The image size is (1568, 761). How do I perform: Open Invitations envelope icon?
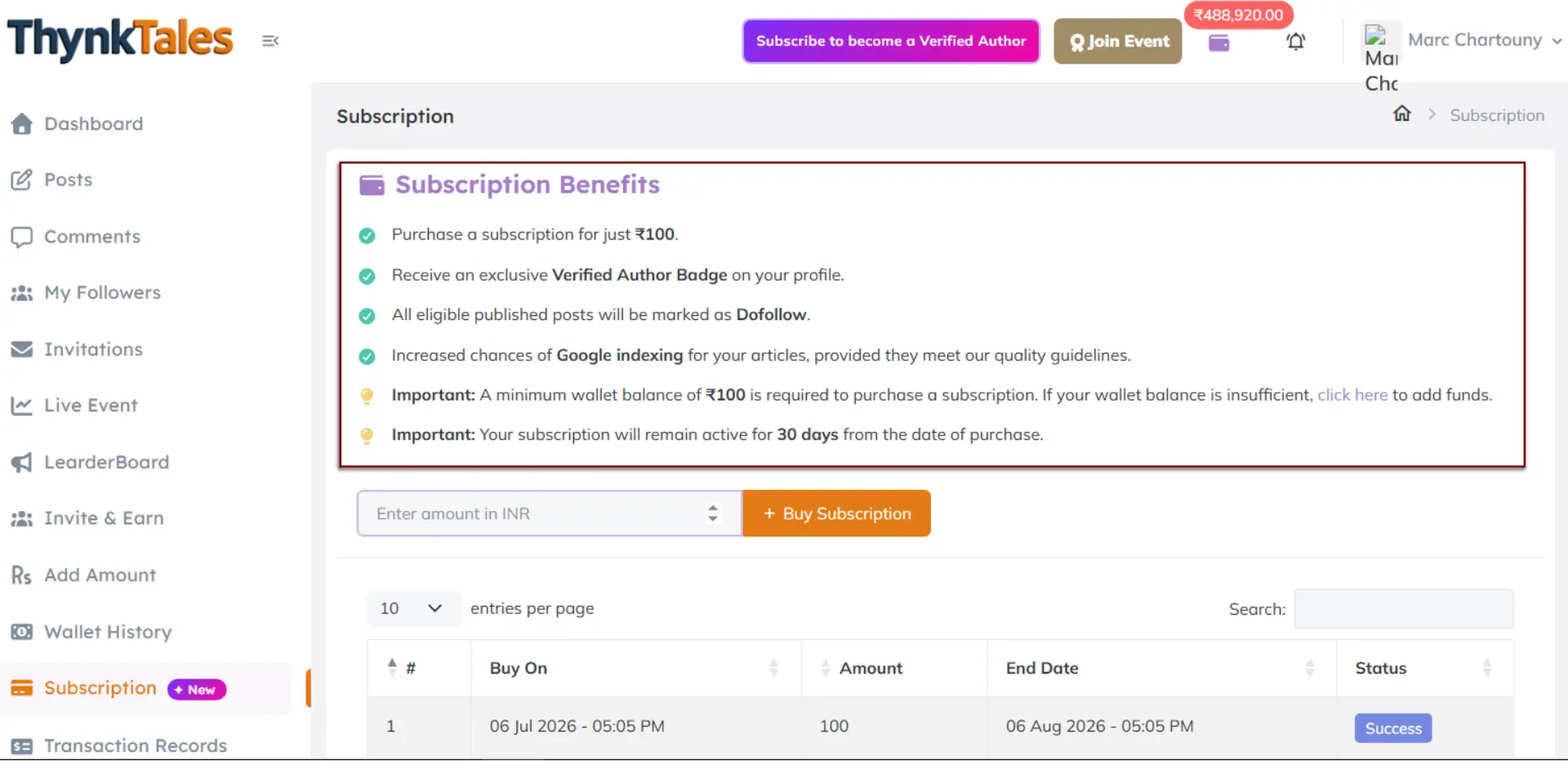[x=21, y=349]
